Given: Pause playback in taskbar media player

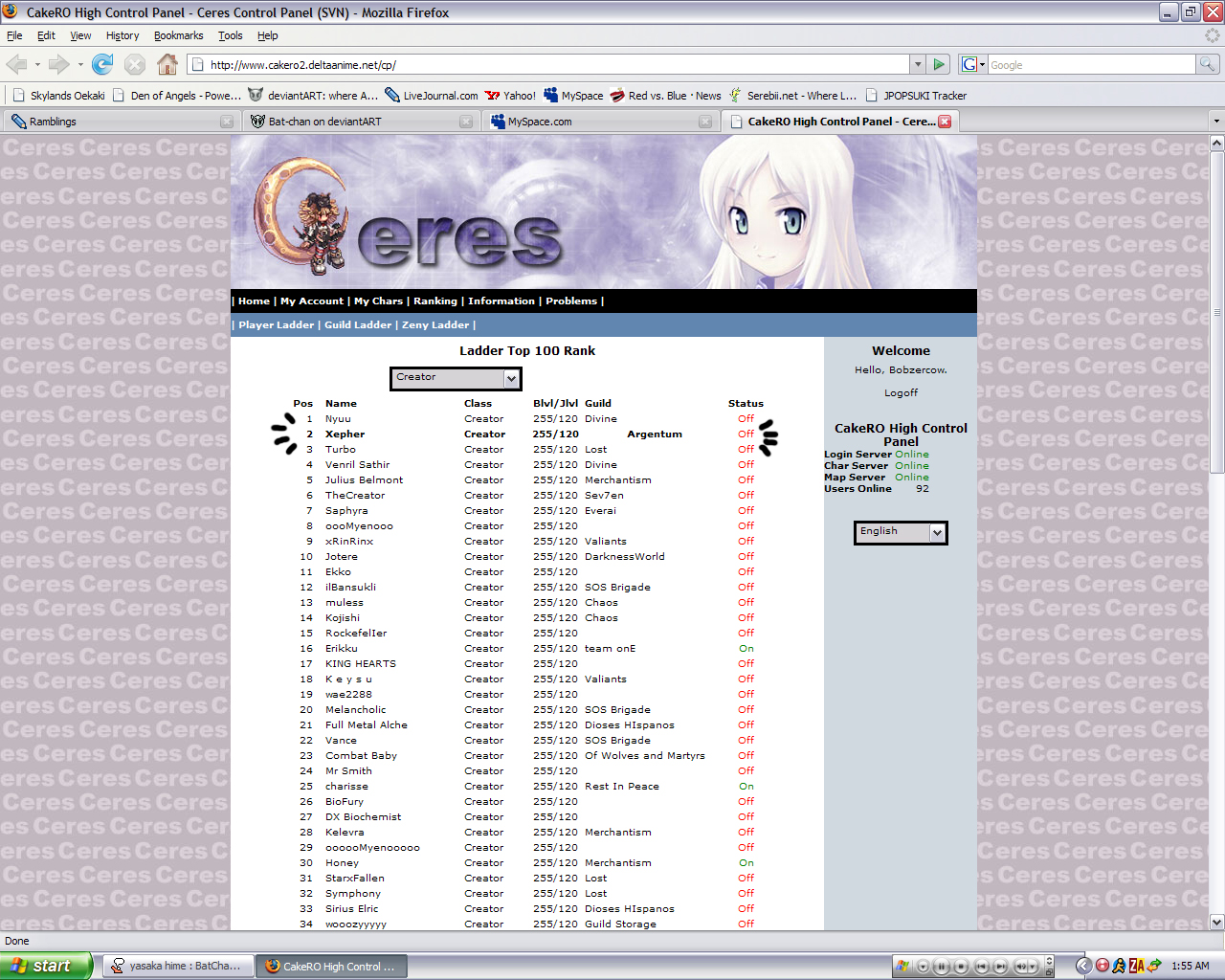Looking at the screenshot, I should click(x=942, y=966).
